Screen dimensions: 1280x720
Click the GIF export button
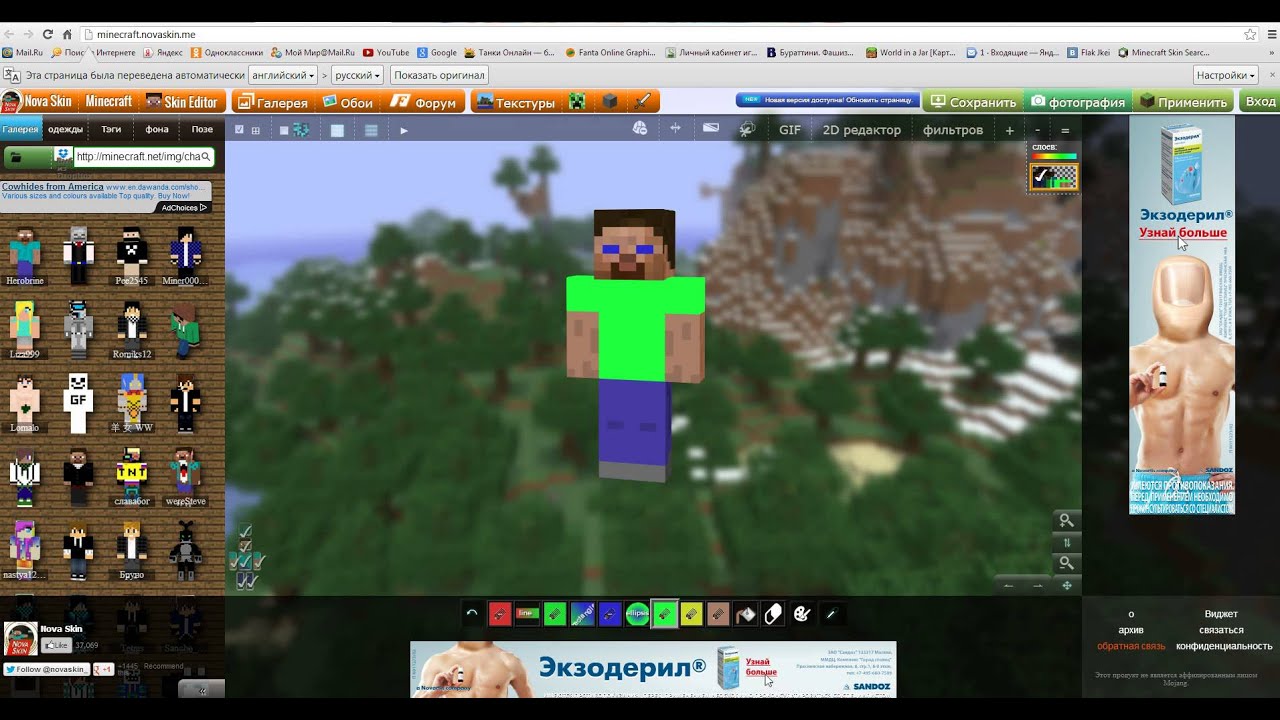pyautogui.click(x=790, y=130)
